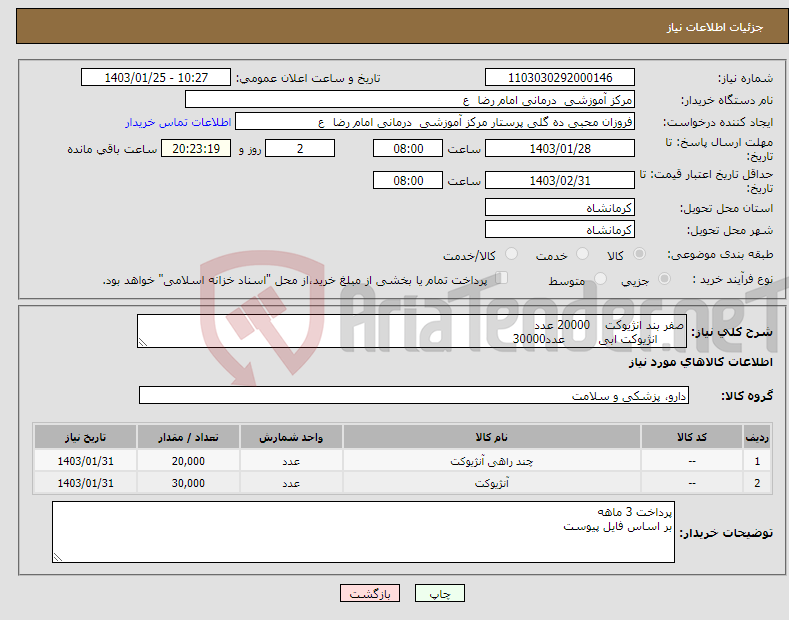
Task: Click the remaining days field showing 2
Action: pyautogui.click(x=300, y=148)
